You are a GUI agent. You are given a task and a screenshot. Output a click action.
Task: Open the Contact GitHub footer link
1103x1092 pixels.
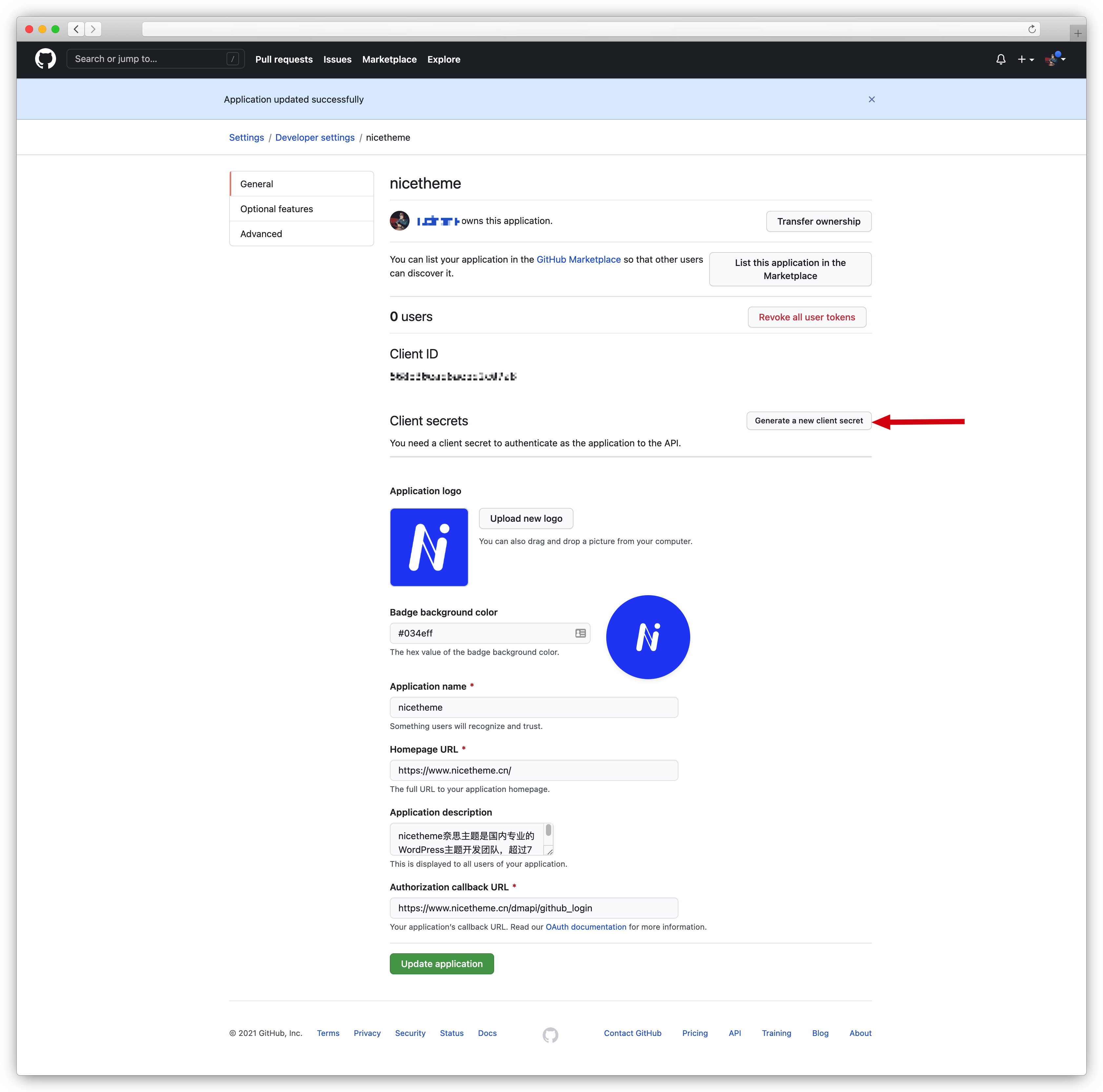[x=632, y=1033]
